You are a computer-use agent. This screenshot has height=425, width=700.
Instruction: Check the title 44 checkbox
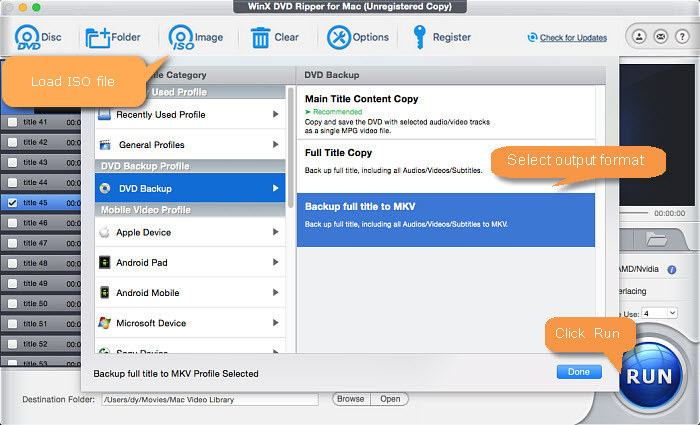click(x=12, y=183)
